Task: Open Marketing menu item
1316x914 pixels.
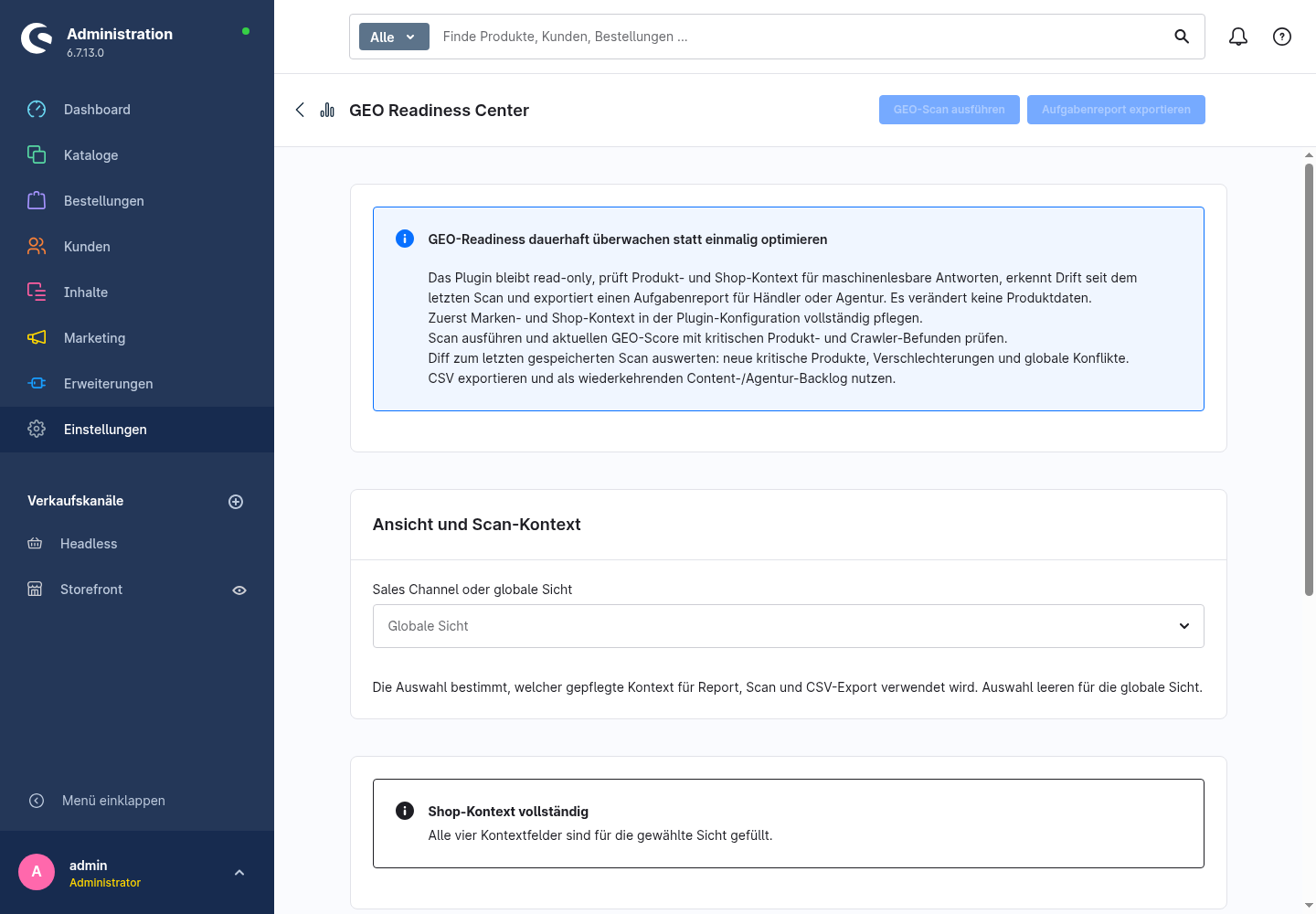Action: [x=137, y=338]
